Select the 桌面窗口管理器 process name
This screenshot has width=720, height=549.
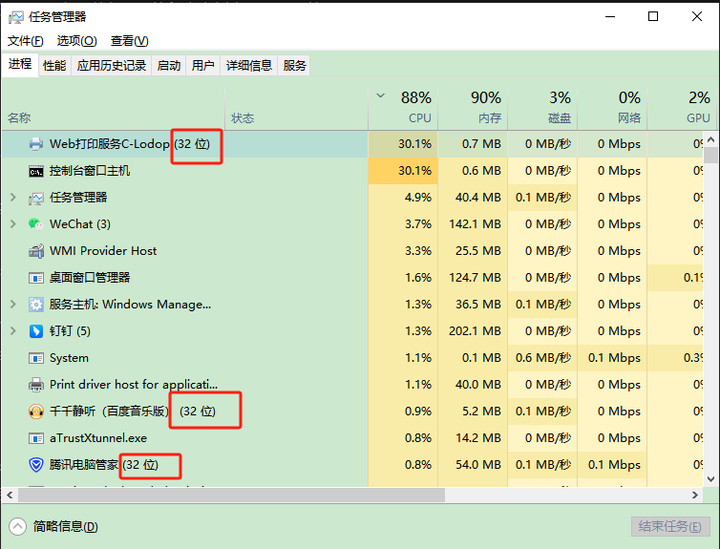click(x=90, y=278)
